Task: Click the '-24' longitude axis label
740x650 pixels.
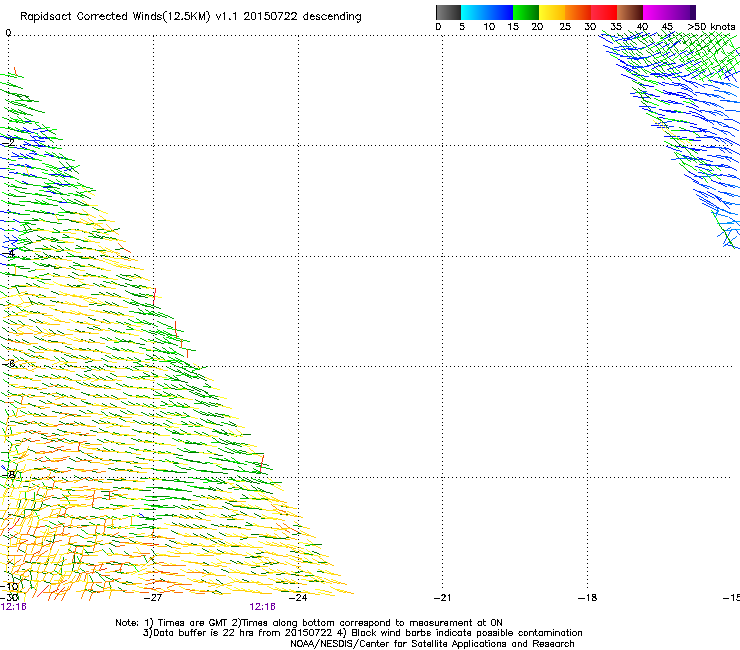Action: click(298, 598)
